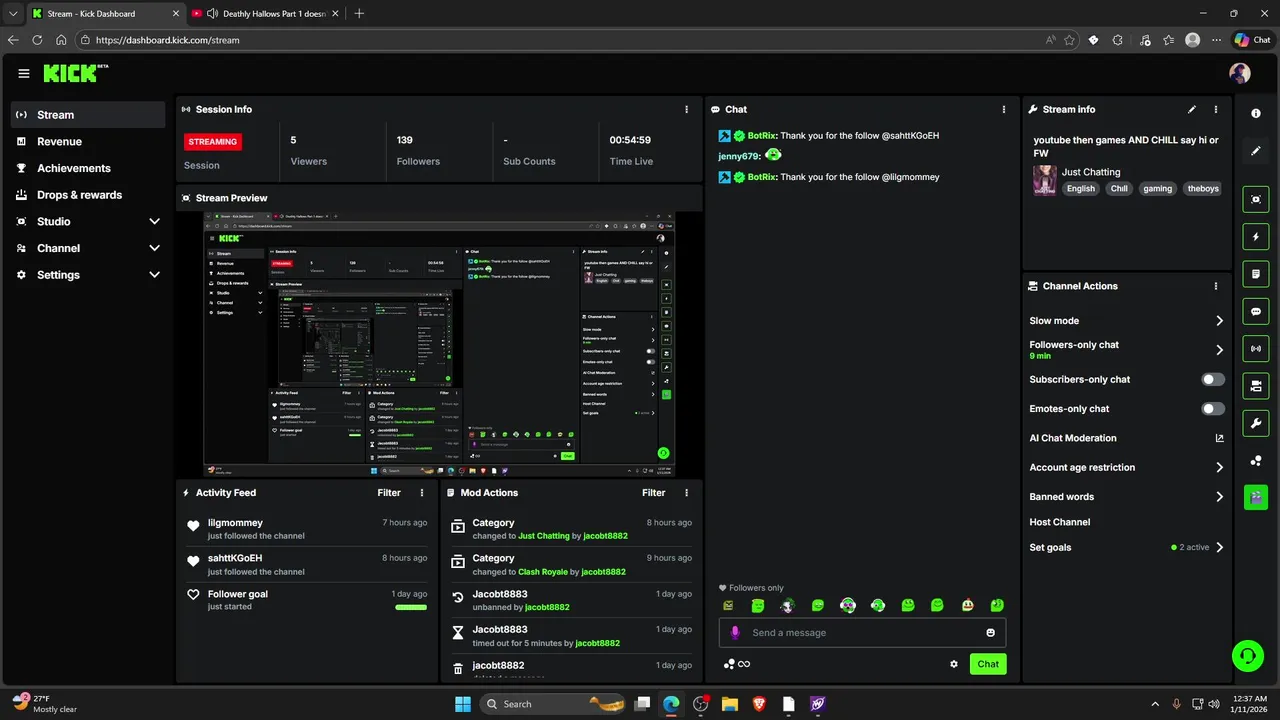The width and height of the screenshot is (1280, 720).
Task: Click Host Channel action
Action: (1059, 522)
